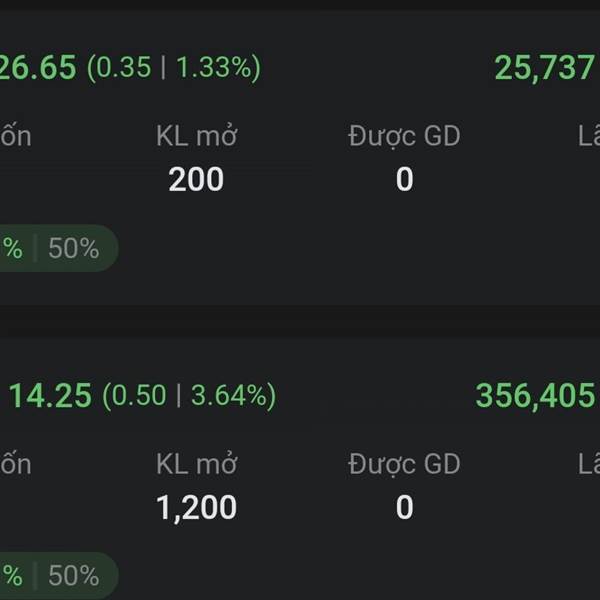Viewport: 600px width, 600px height.
Task: Select the 0.35 | 1.33% change figure
Action: 174,67
